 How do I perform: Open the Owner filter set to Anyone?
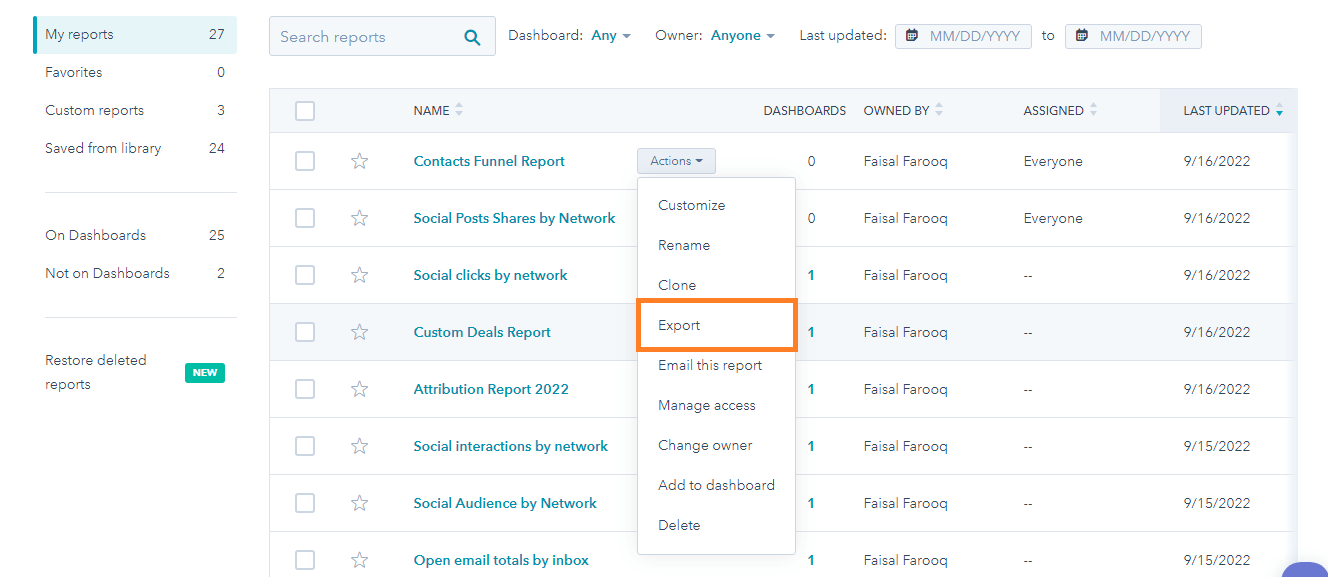tap(742, 34)
